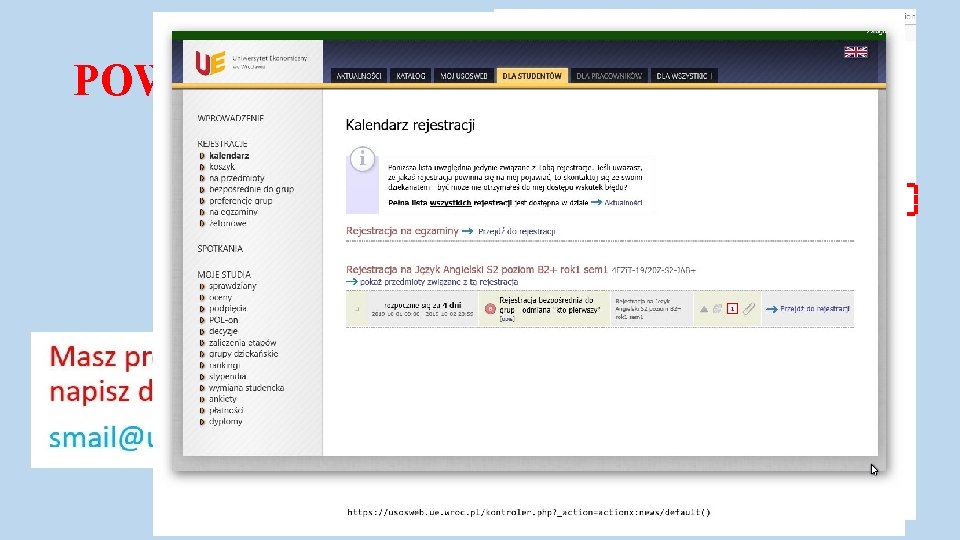
Task: Click the Aktualności link in the notice box
Action: pyautogui.click(x=623, y=203)
